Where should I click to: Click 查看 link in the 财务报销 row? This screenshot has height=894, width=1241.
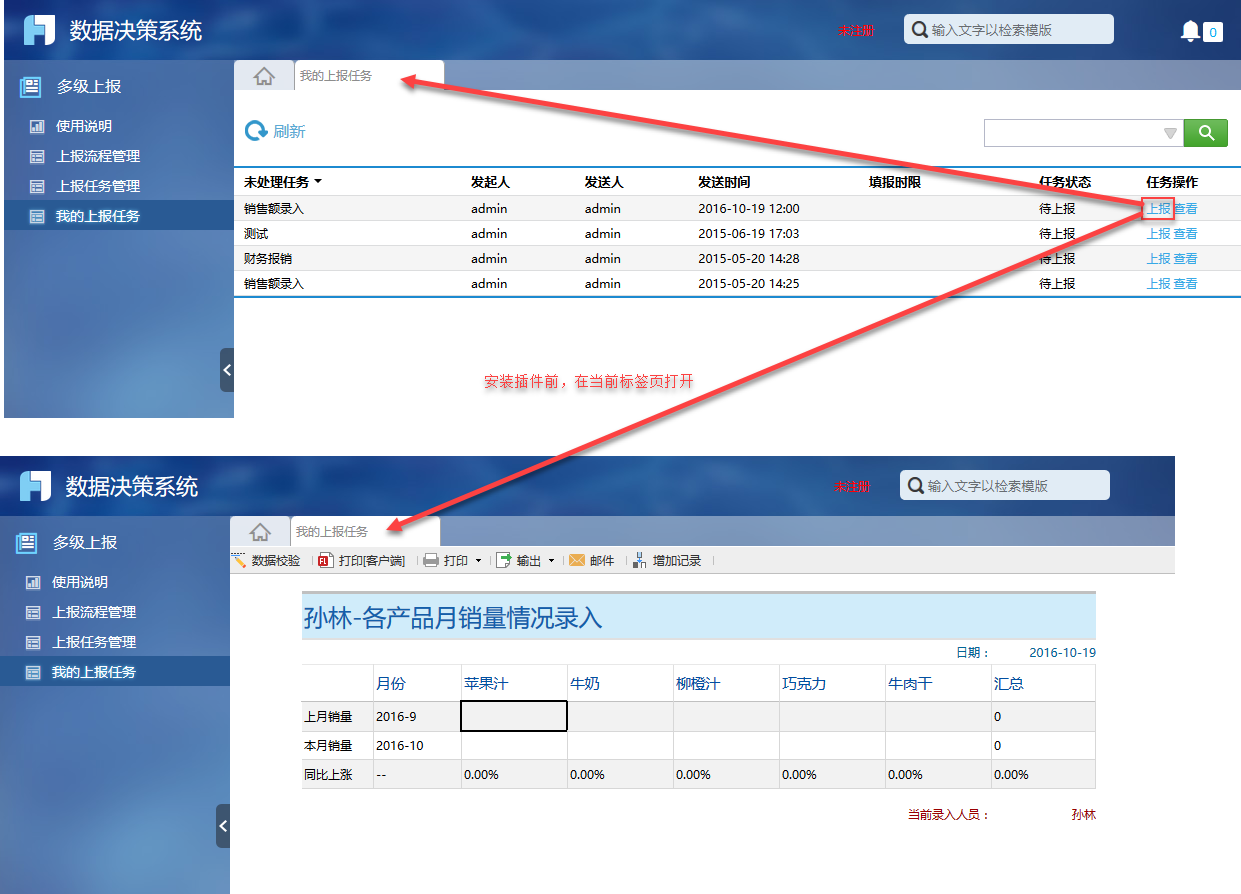tap(1185, 259)
